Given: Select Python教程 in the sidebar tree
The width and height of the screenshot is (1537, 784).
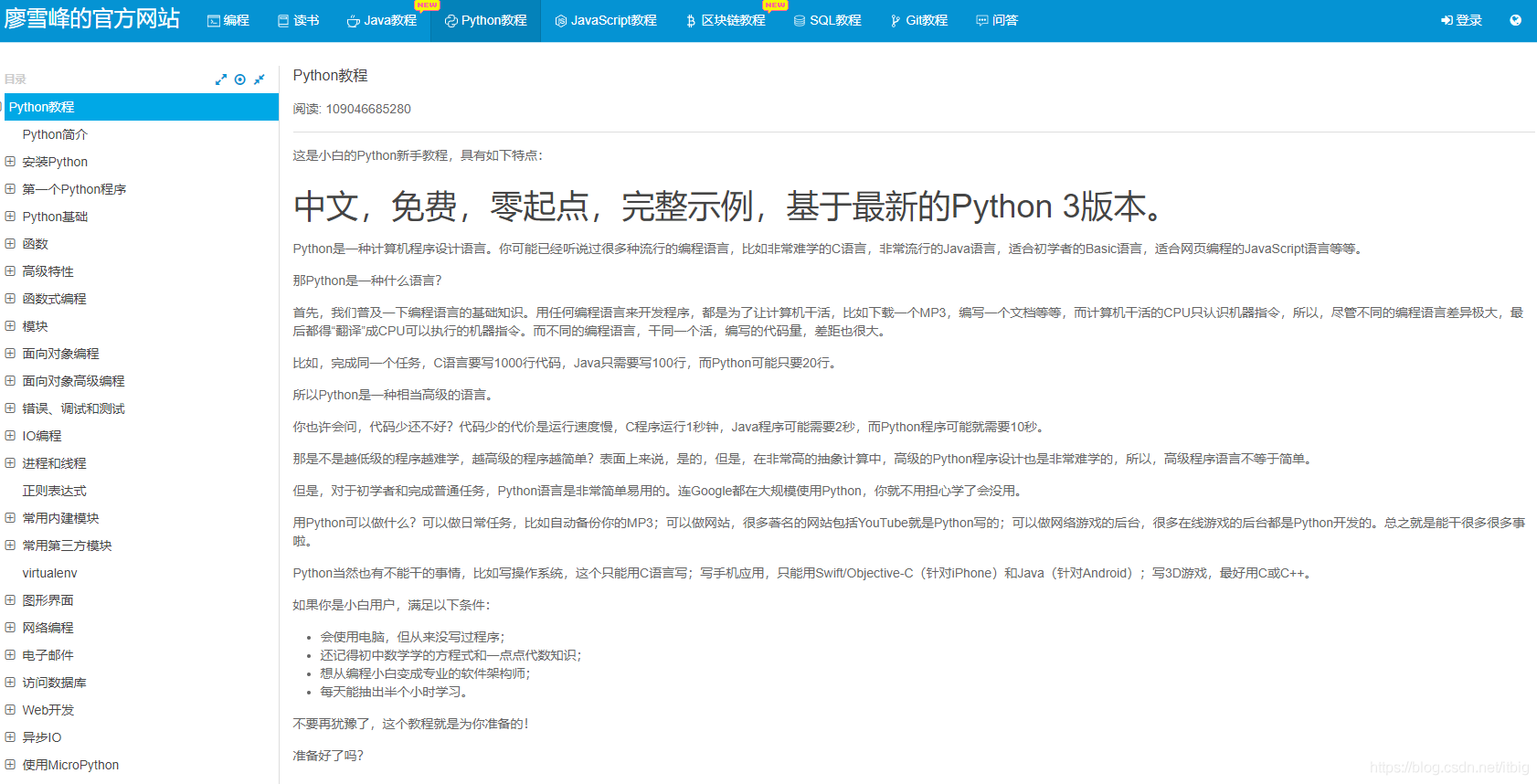Looking at the screenshot, I should [142, 107].
